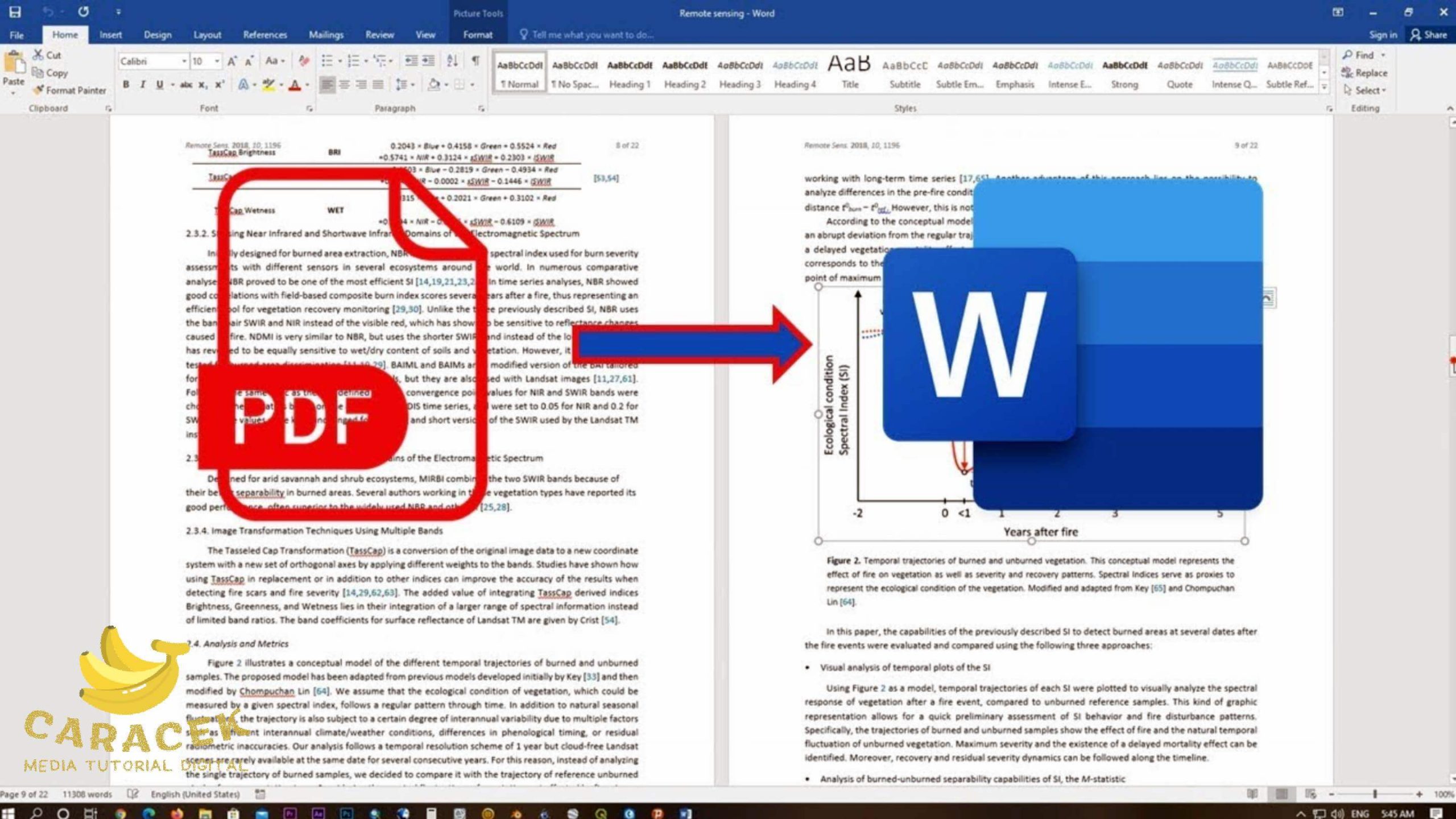Image resolution: width=1456 pixels, height=819 pixels.
Task: Toggle the Intense Quote style
Action: [x=1232, y=73]
